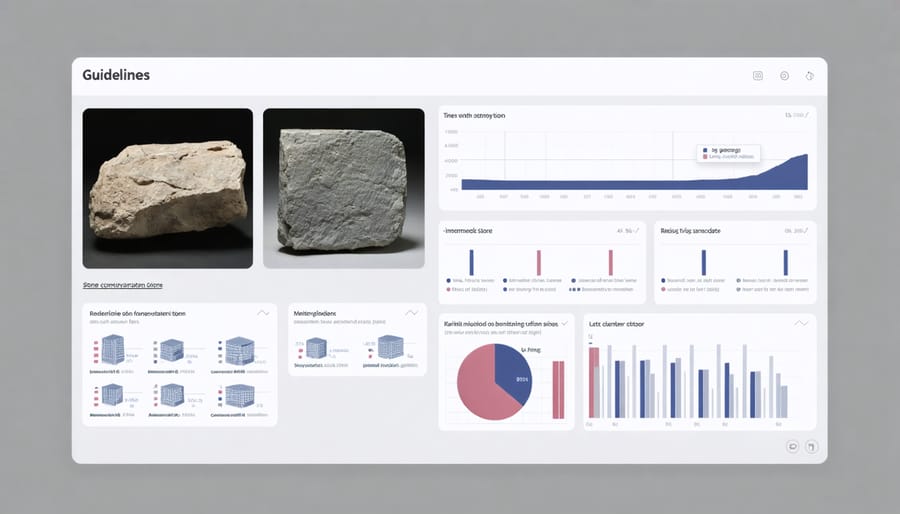Click the Guidelines title in the header
Image resolution: width=900 pixels, height=514 pixels.
pyautogui.click(x=115, y=76)
